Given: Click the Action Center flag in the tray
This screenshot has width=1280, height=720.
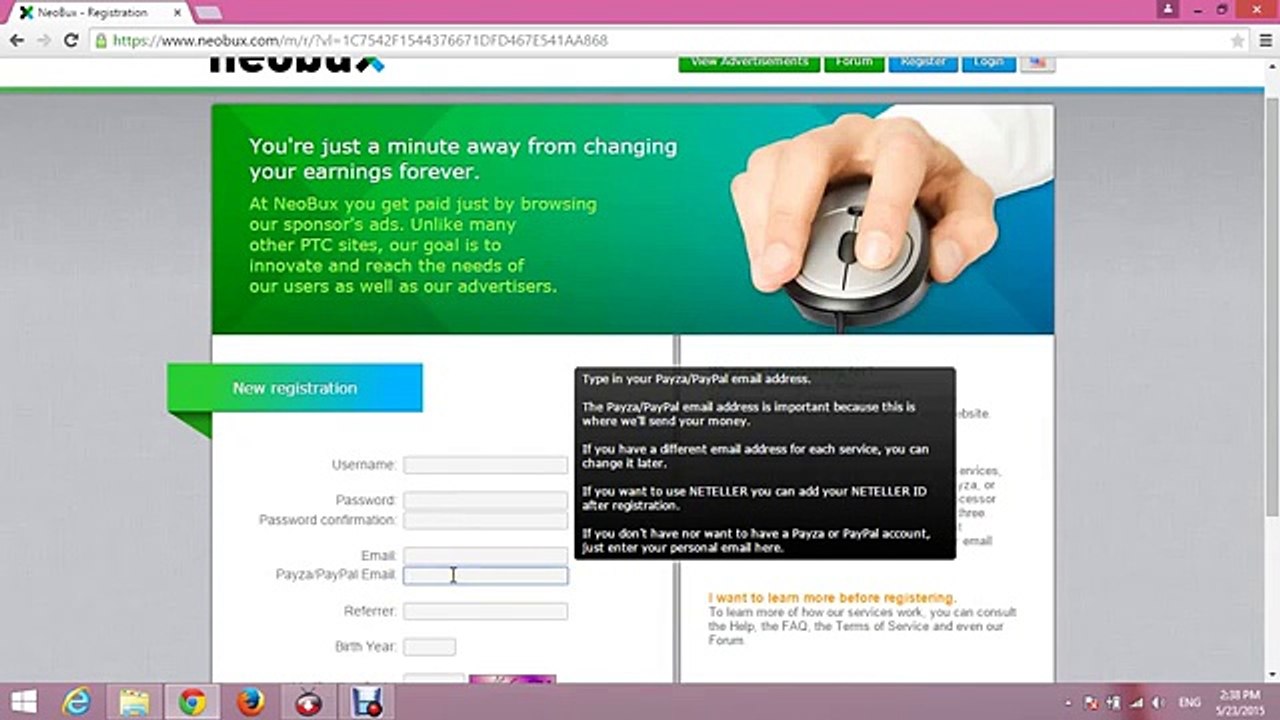Looking at the screenshot, I should click(1092, 703).
